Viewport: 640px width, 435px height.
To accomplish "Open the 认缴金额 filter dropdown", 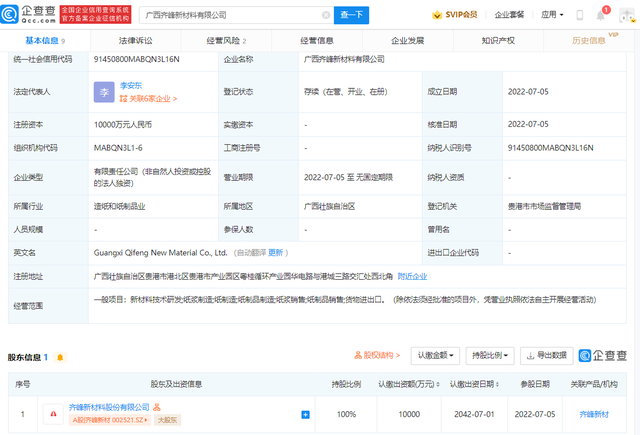I will pyautogui.click(x=436, y=355).
